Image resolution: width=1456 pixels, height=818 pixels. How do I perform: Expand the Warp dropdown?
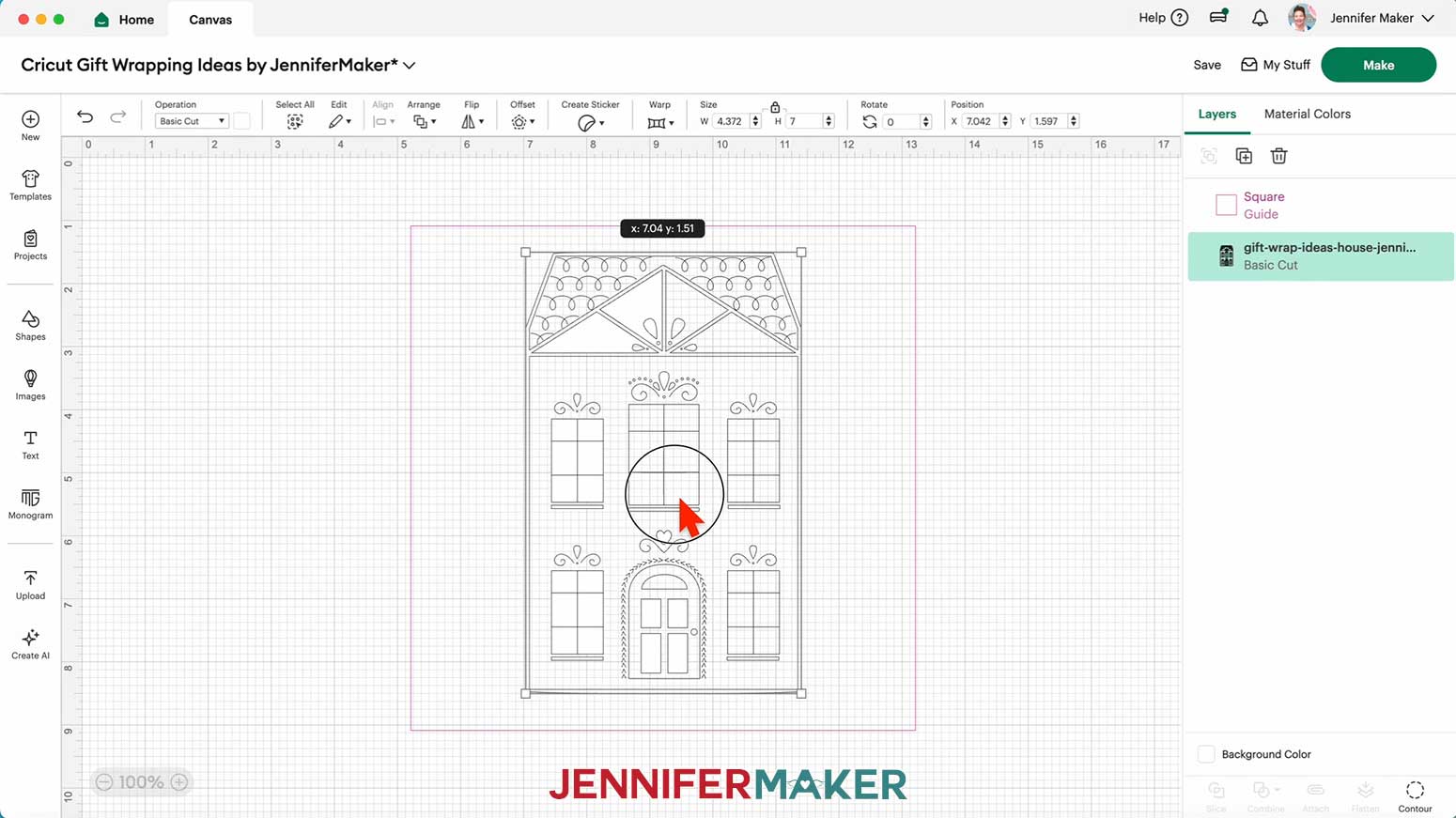tap(660, 123)
